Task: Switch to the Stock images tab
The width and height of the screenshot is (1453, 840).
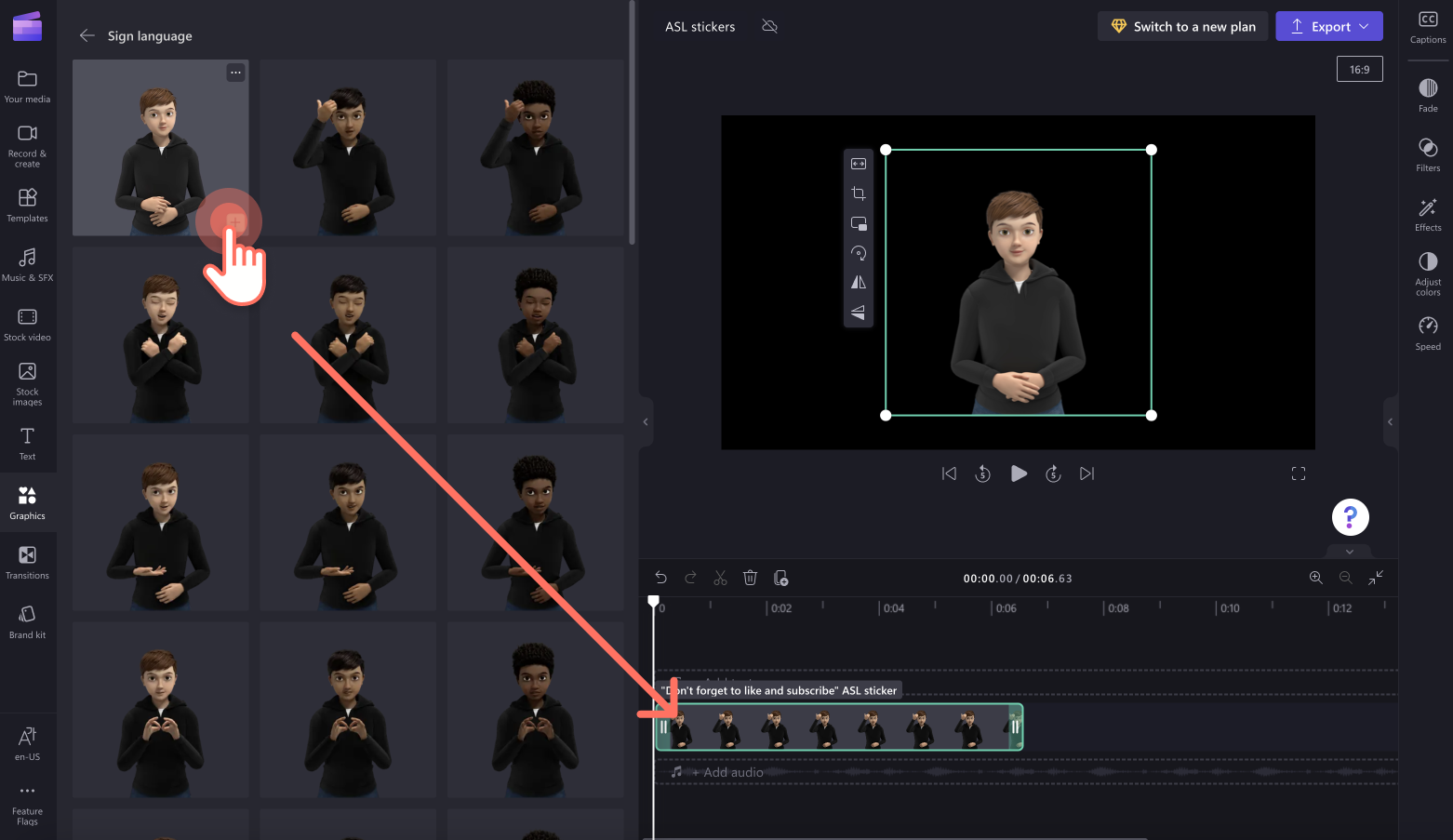Action: click(28, 381)
